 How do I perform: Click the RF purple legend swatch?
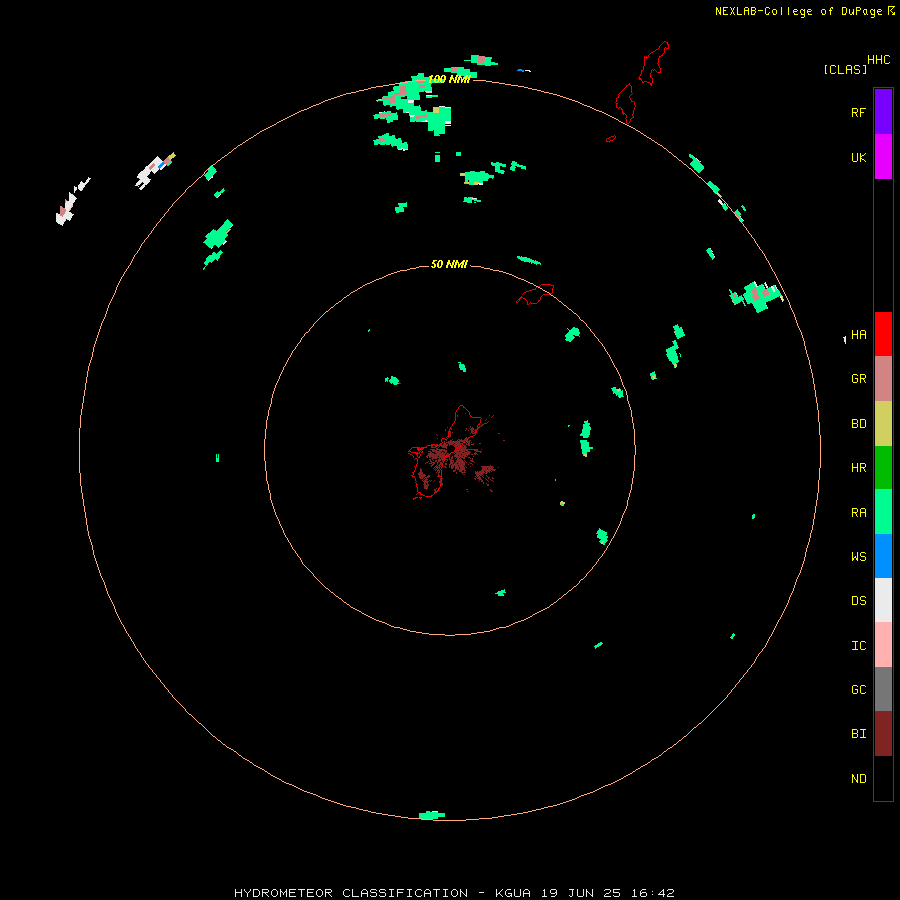[x=883, y=112]
